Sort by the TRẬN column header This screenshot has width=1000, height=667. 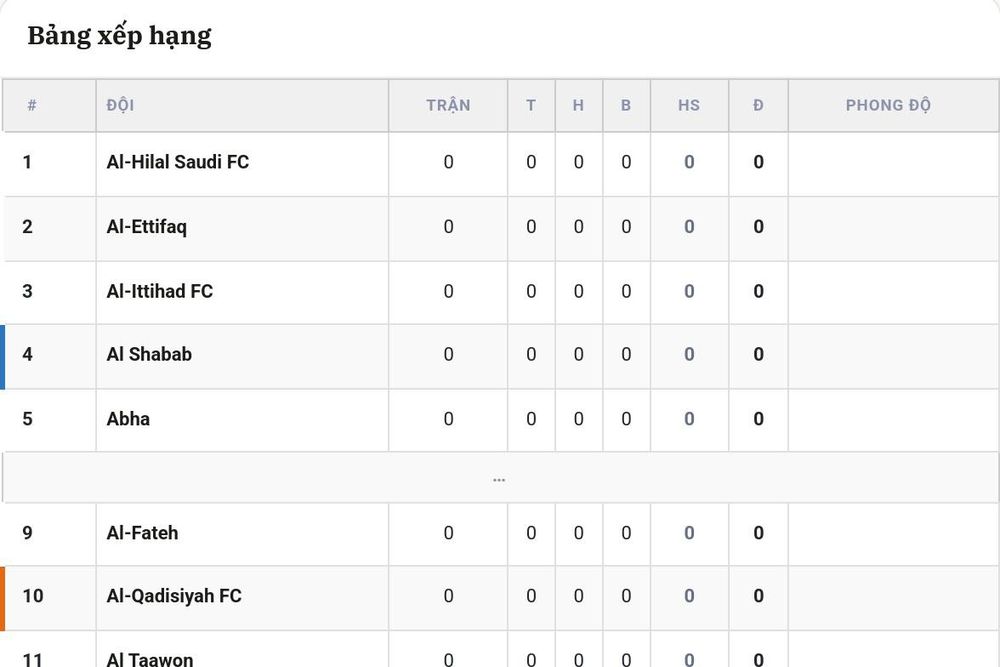pos(448,105)
